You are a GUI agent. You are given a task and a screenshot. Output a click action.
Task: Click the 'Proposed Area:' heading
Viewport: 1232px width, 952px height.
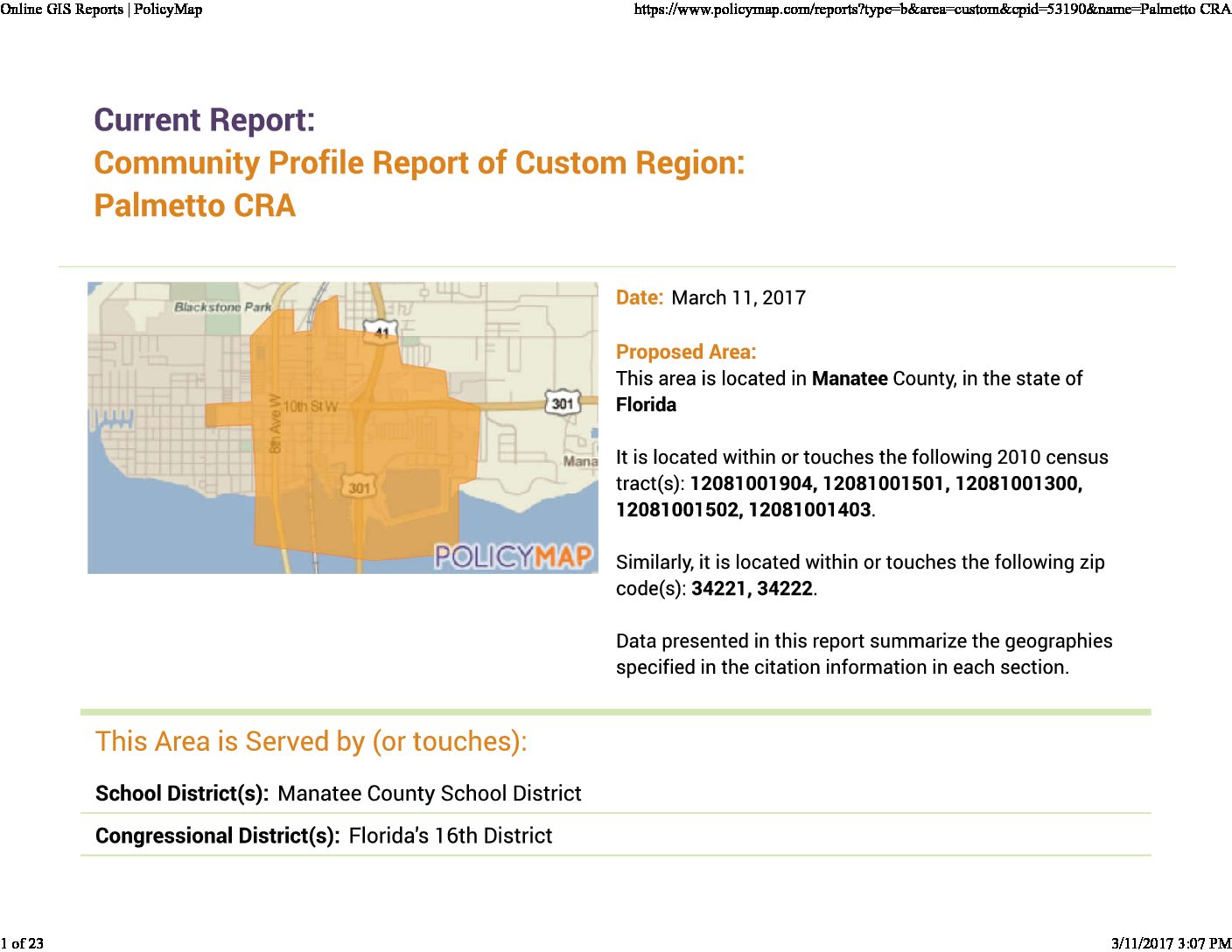tap(686, 352)
